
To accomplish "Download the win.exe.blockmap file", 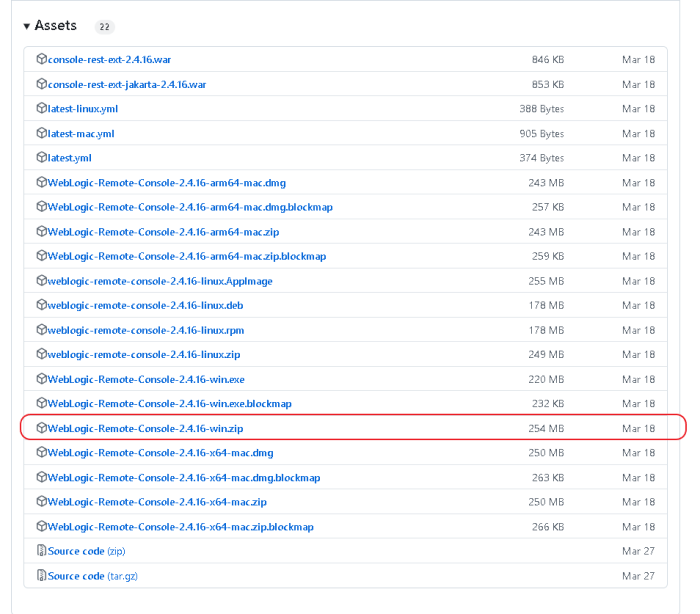I will tap(170, 404).
